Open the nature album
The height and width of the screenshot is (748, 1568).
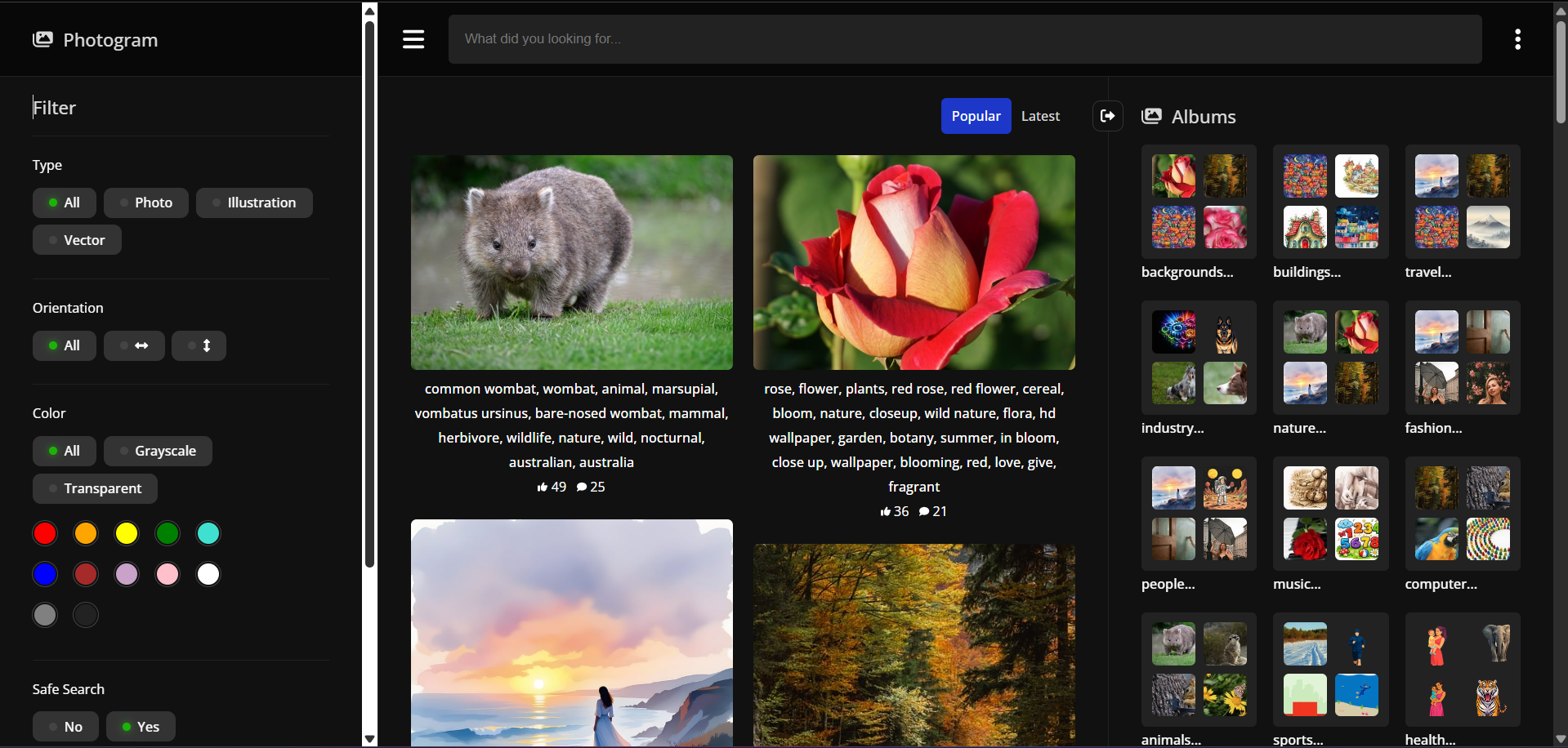coord(1330,358)
